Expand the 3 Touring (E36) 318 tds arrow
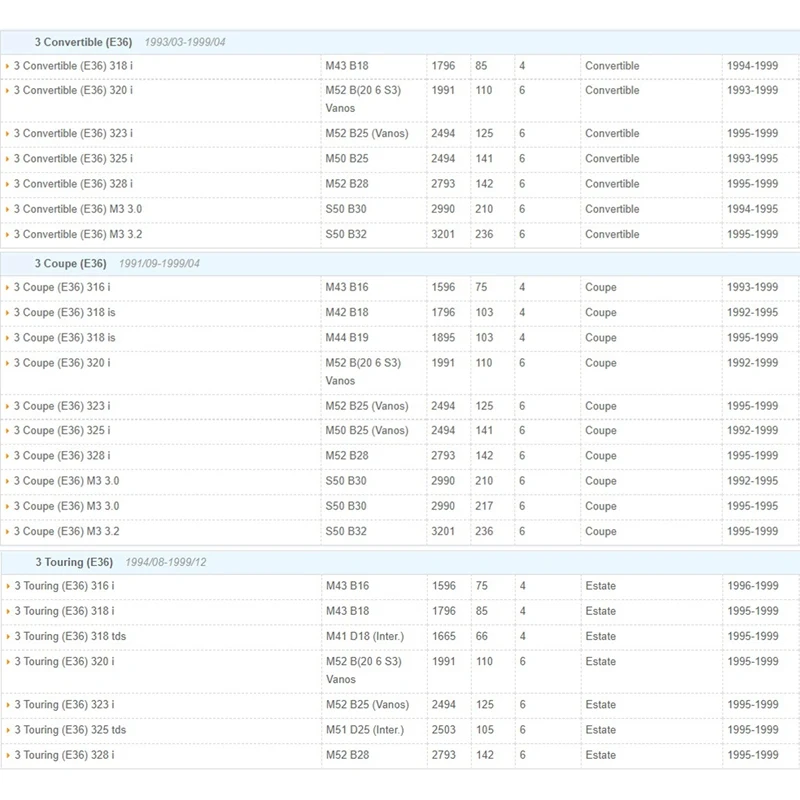800x800 pixels. [8, 637]
